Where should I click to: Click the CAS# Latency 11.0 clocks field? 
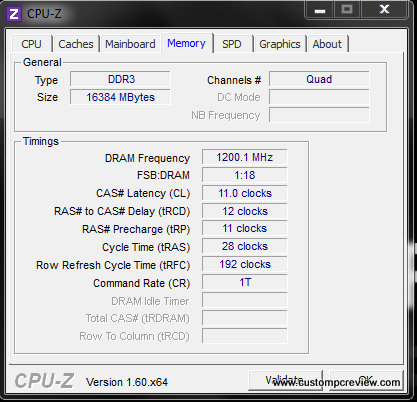pyautogui.click(x=245, y=193)
